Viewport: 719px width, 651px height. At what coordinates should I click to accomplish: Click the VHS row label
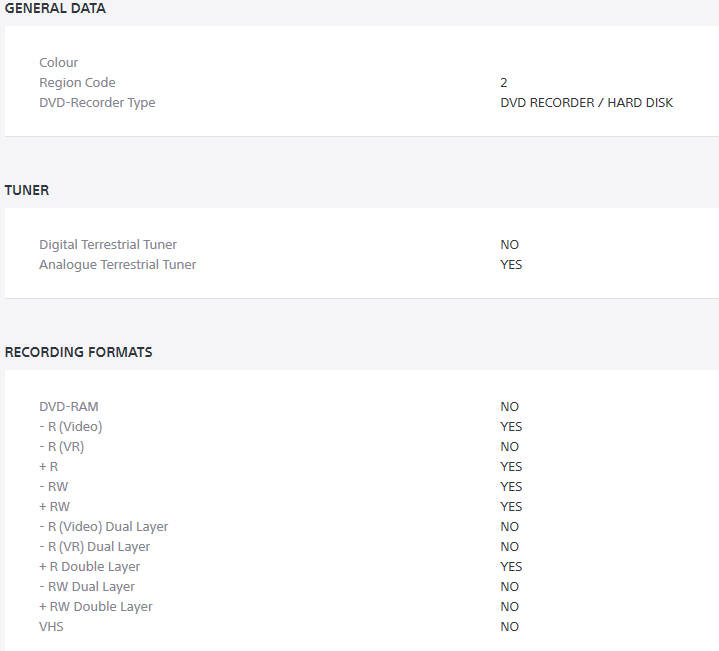click(x=53, y=627)
